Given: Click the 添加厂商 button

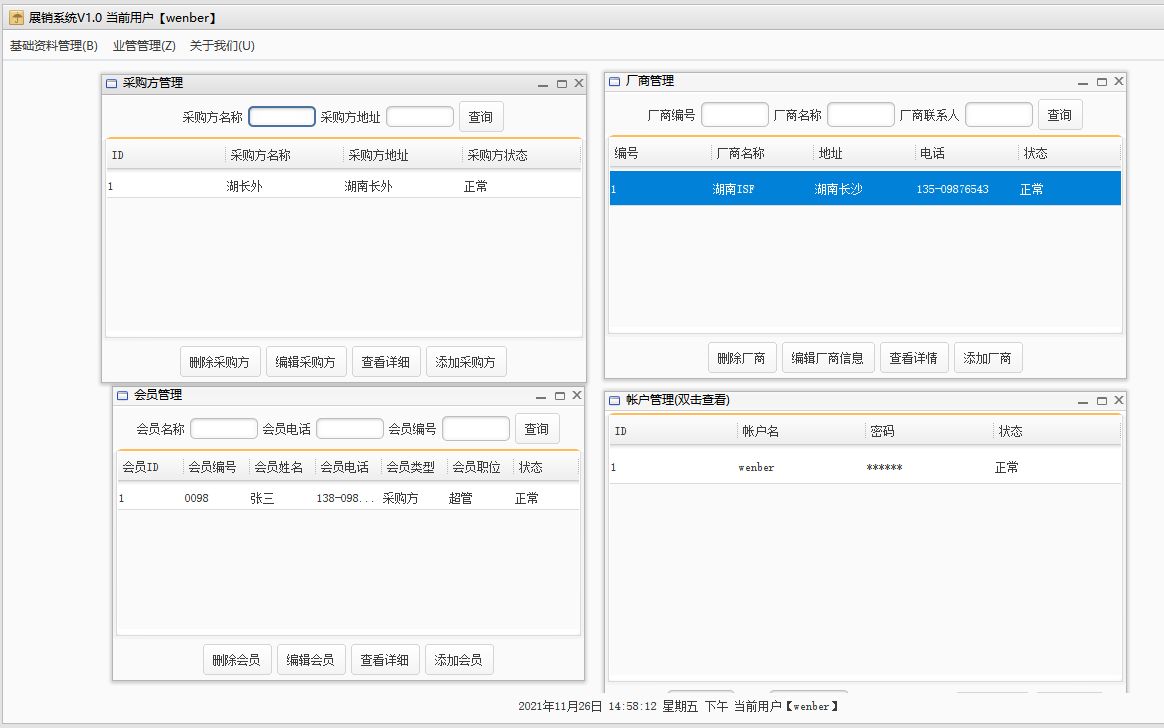Looking at the screenshot, I should (988, 357).
